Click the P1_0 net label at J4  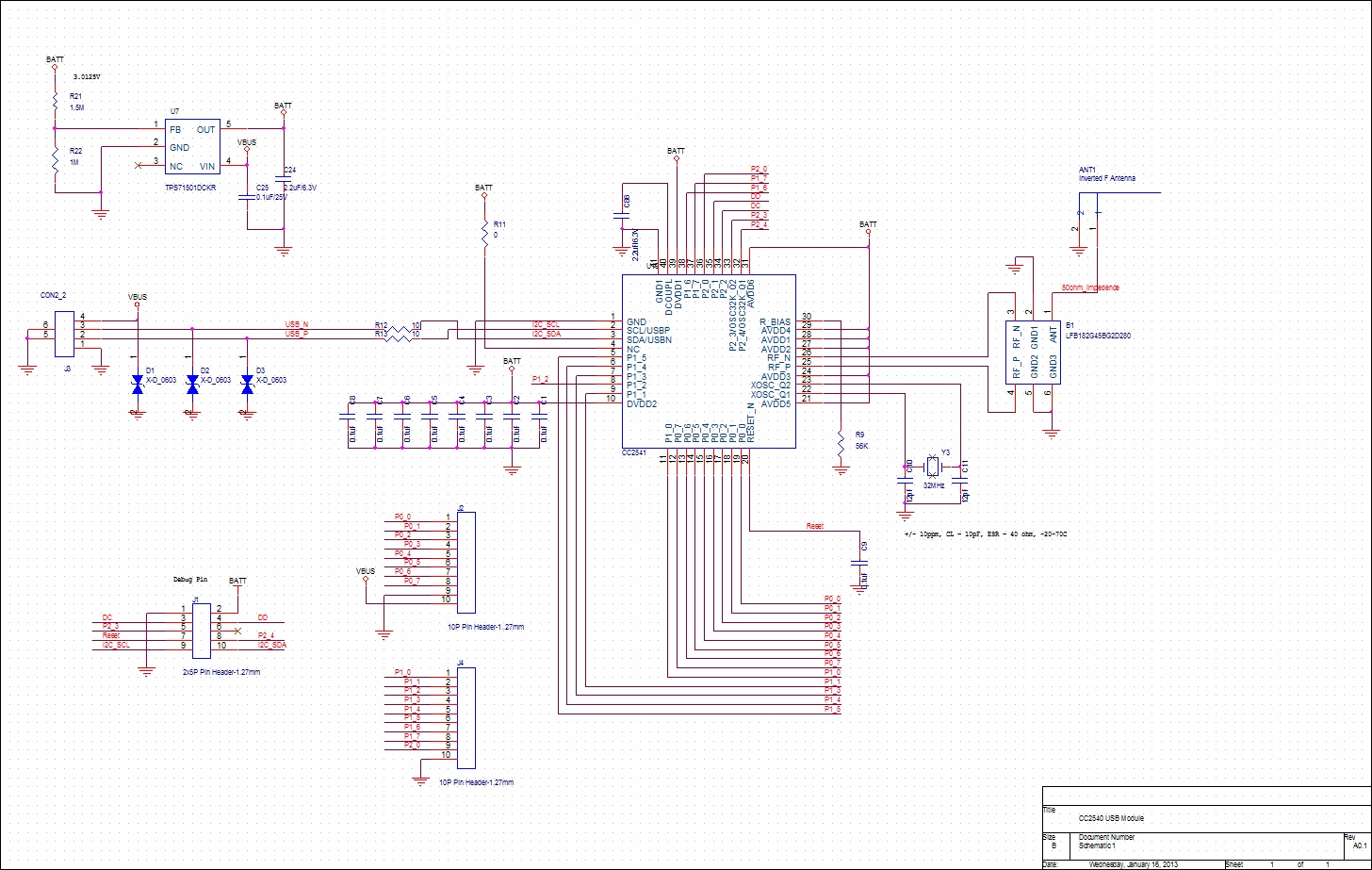click(403, 672)
